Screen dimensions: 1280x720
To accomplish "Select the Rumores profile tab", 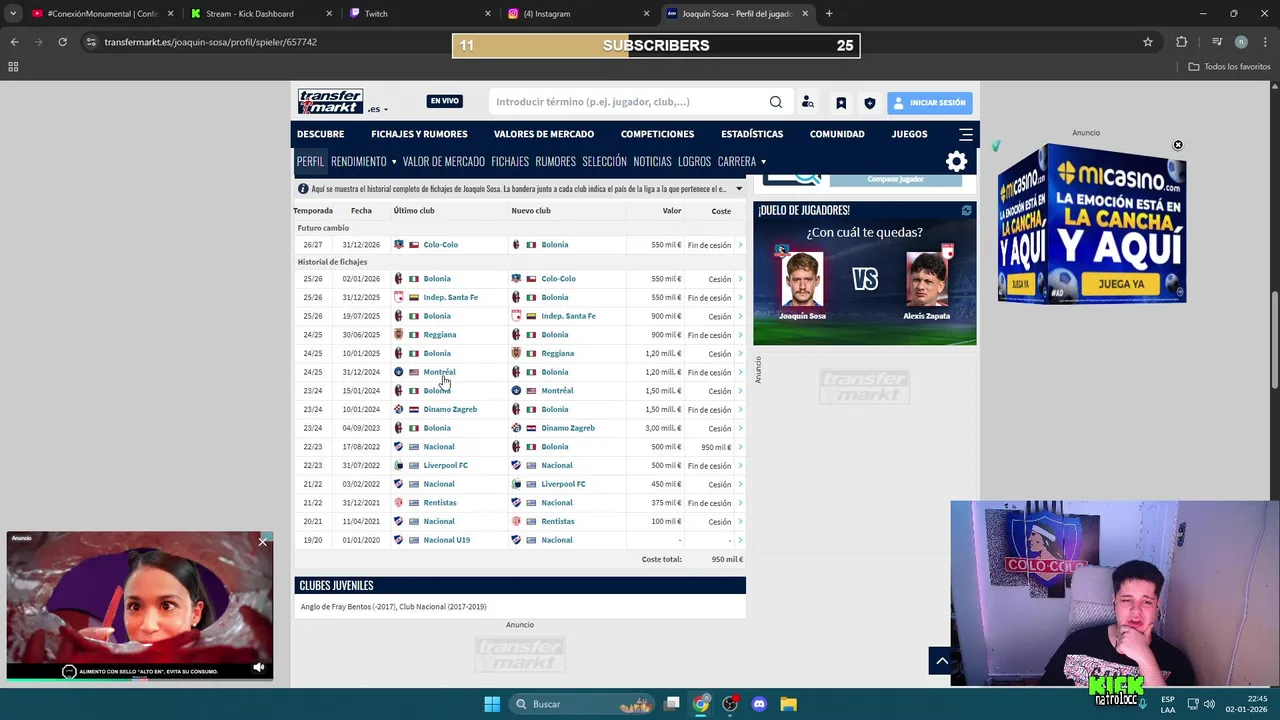I will 555,162.
